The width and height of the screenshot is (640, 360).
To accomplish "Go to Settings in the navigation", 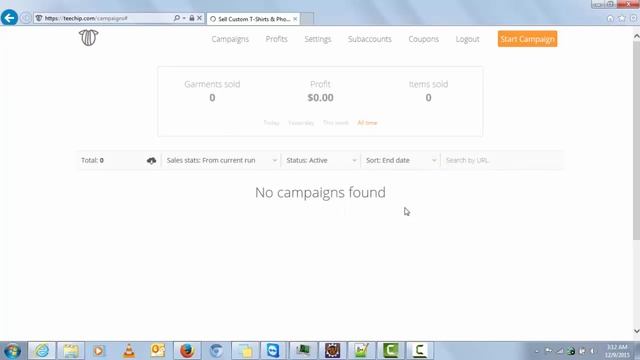I will coord(318,39).
